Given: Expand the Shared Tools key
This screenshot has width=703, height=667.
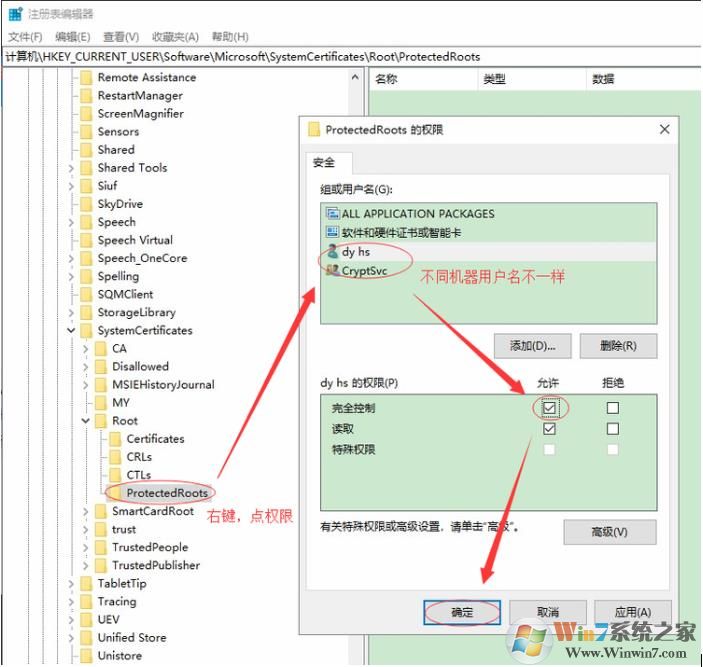Looking at the screenshot, I should (x=71, y=168).
